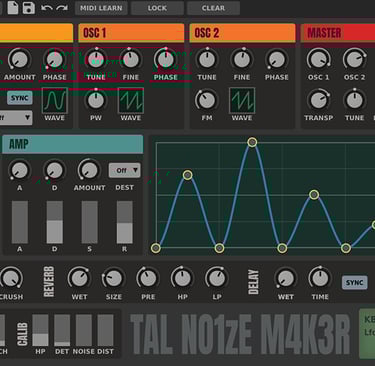Click the OSC 1 TUNE knob
Viewport: 375px width, 366px height.
[x=96, y=60]
